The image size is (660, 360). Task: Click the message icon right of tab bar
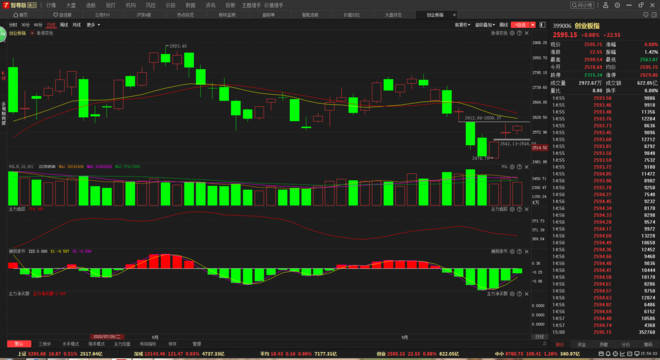pos(646,15)
